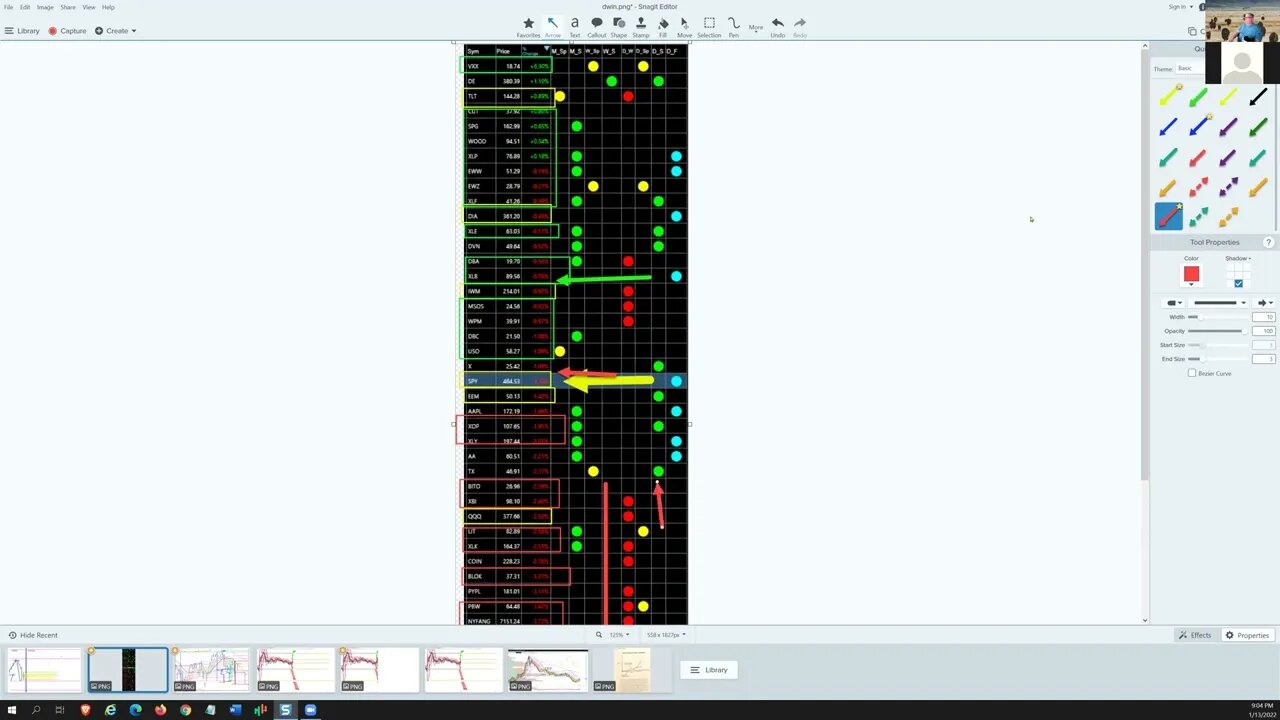Enable the Bezier Curve checkbox
Image resolution: width=1280 pixels, height=720 pixels.
(x=1191, y=373)
